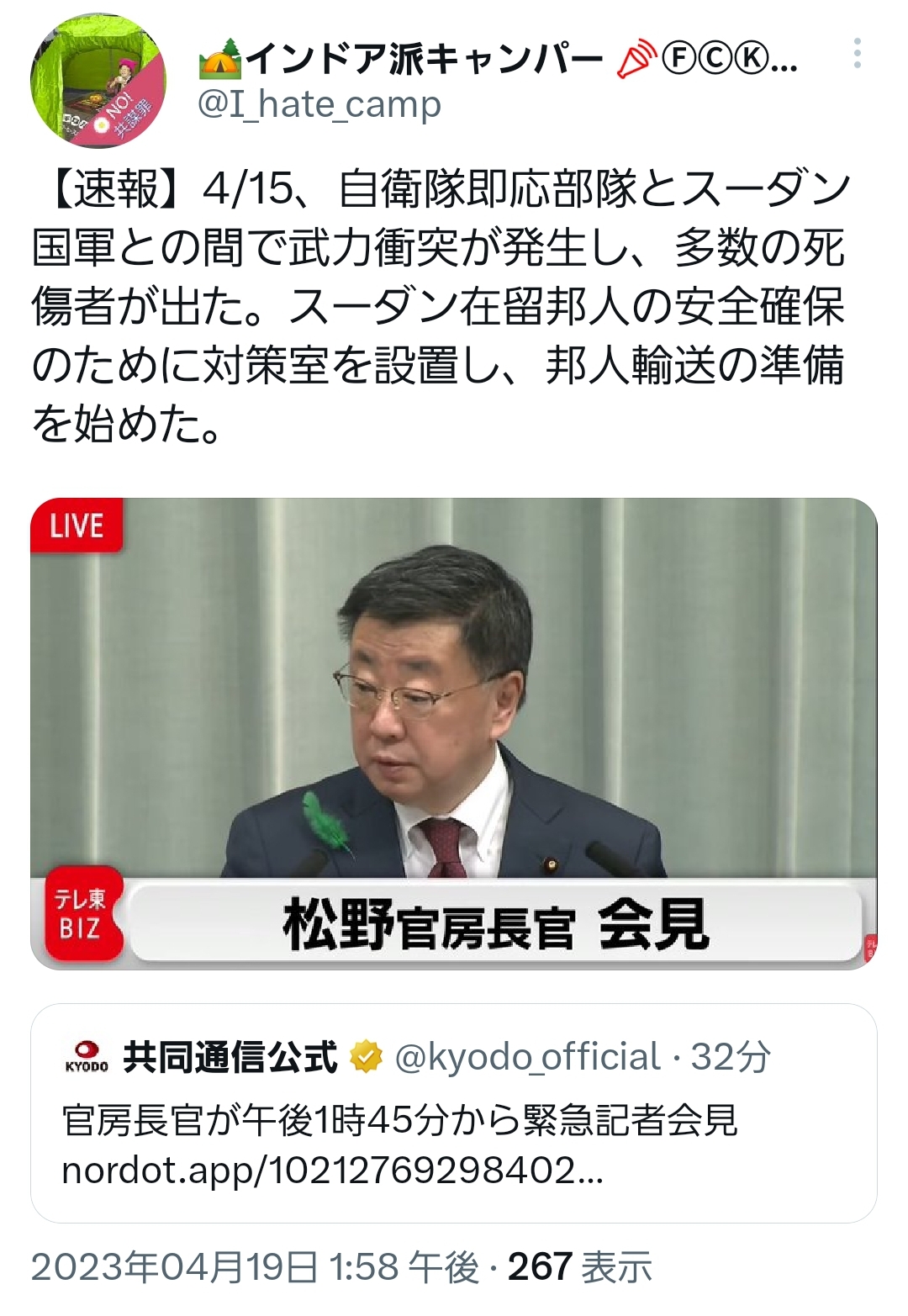Open the nordot.app link in the quoted tweet

click(x=333, y=1171)
